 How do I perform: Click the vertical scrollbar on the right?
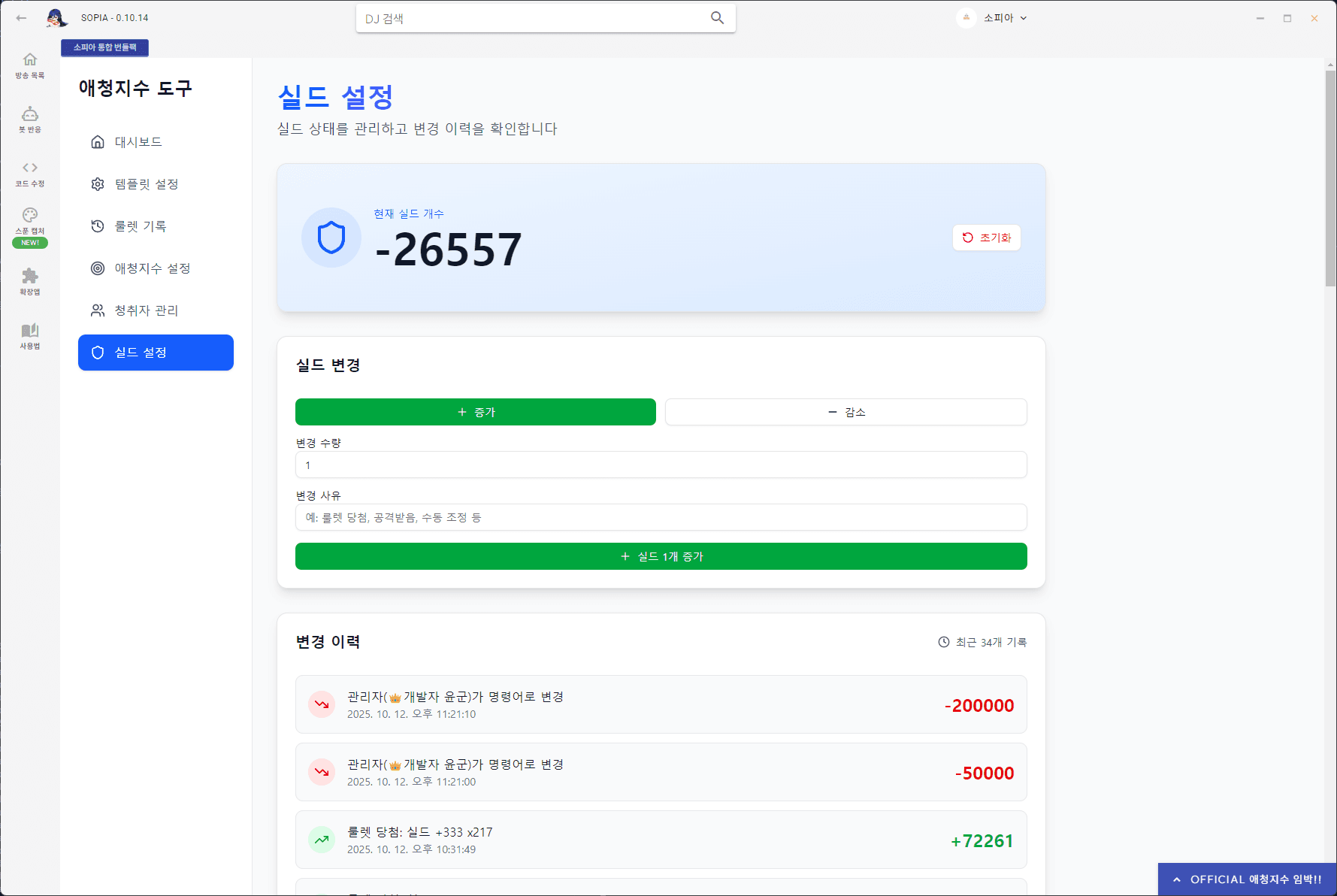pos(1330,180)
